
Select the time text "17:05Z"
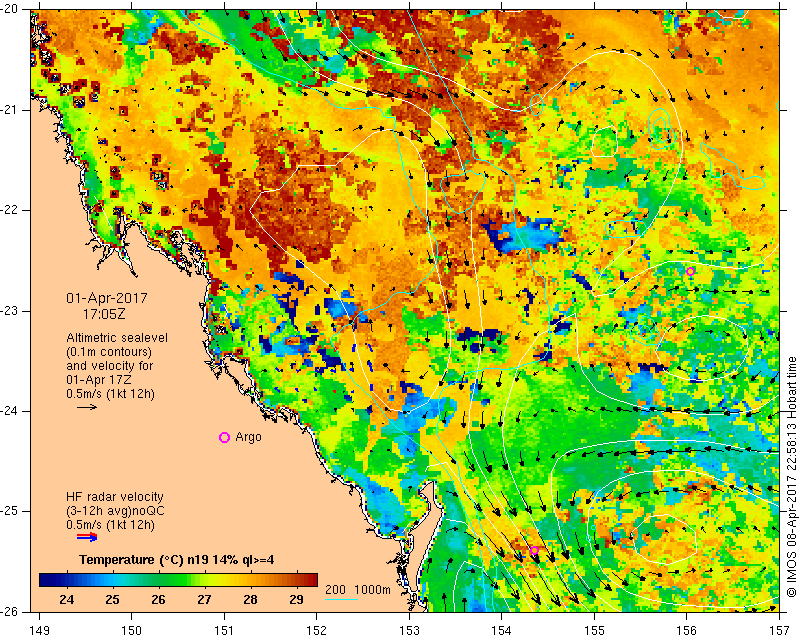pos(104,314)
